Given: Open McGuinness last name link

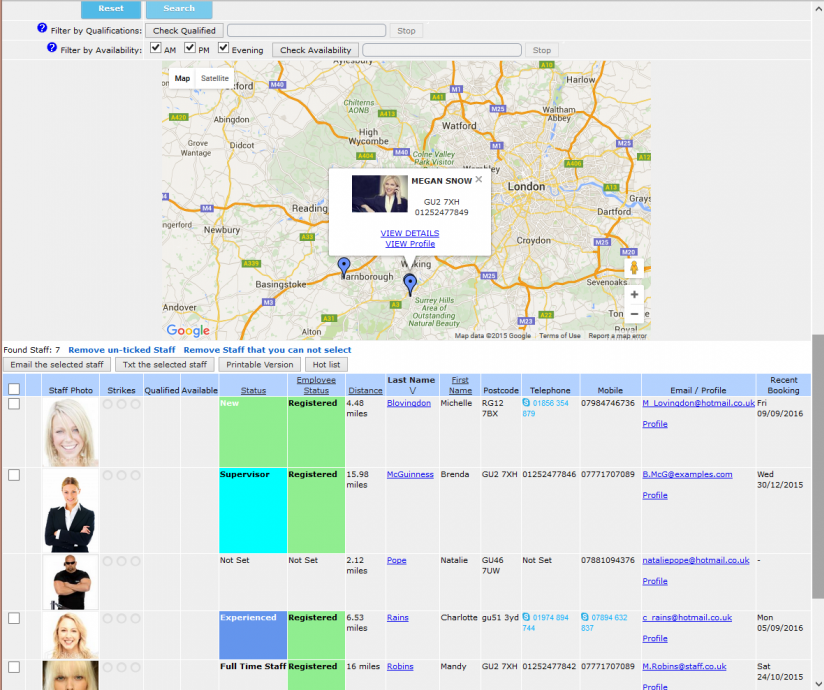Looking at the screenshot, I should (410, 475).
